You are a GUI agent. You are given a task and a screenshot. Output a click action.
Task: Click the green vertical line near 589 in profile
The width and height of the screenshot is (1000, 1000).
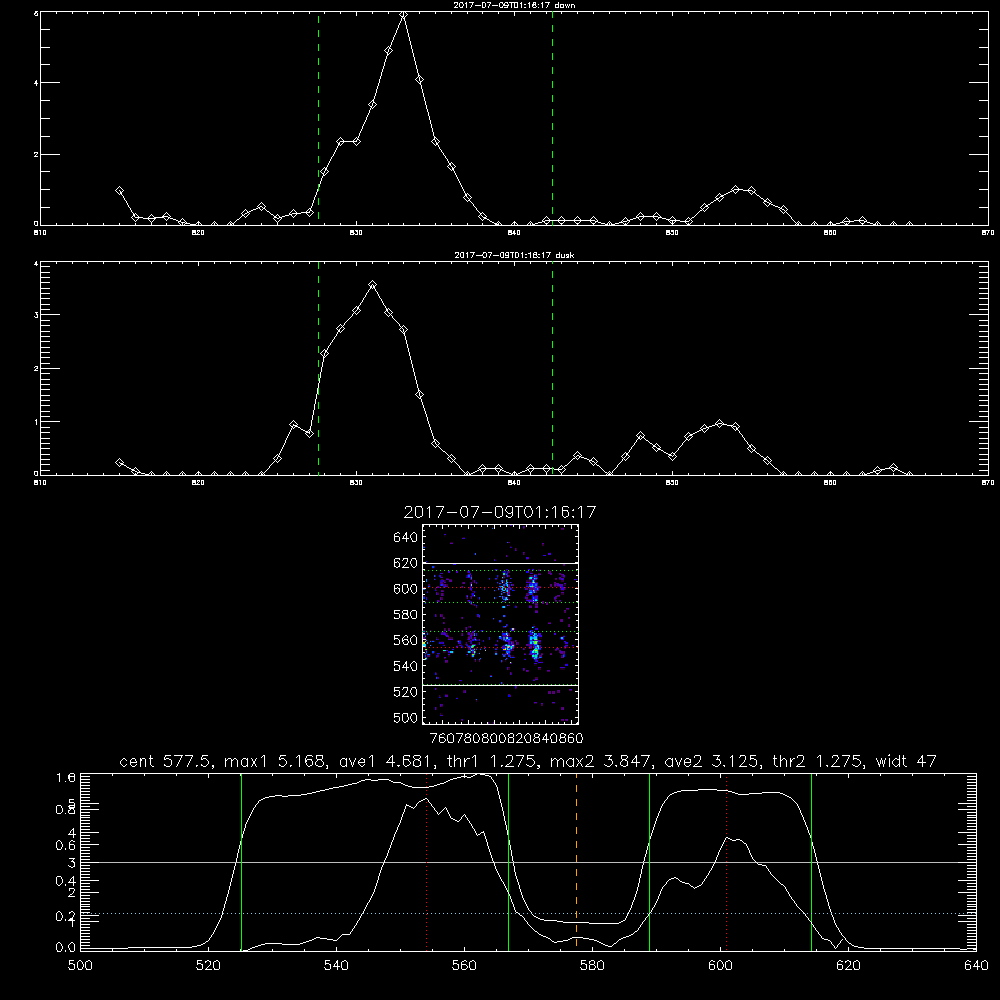[649, 861]
